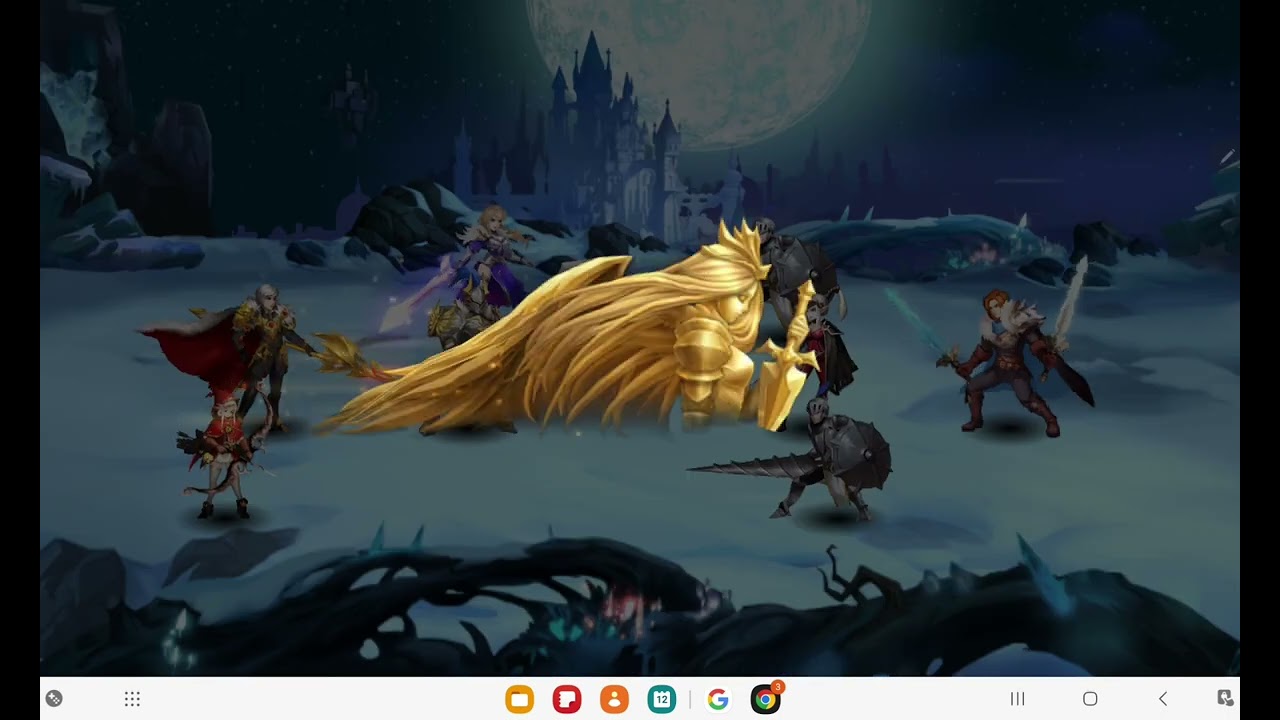The height and width of the screenshot is (720, 1280).
Task: Go to home screen button
Action: click(1090, 699)
